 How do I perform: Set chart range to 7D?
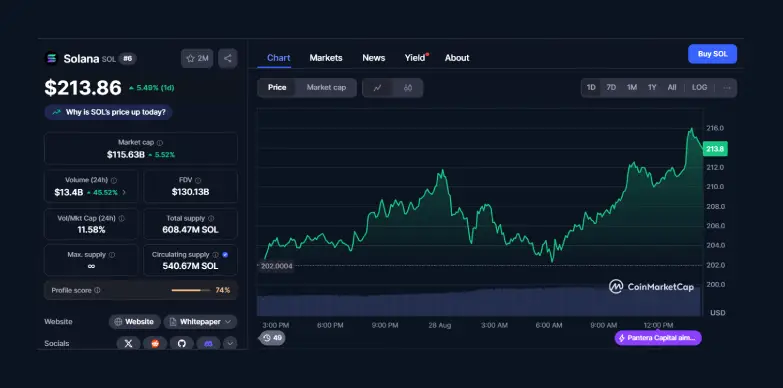pyautogui.click(x=611, y=87)
